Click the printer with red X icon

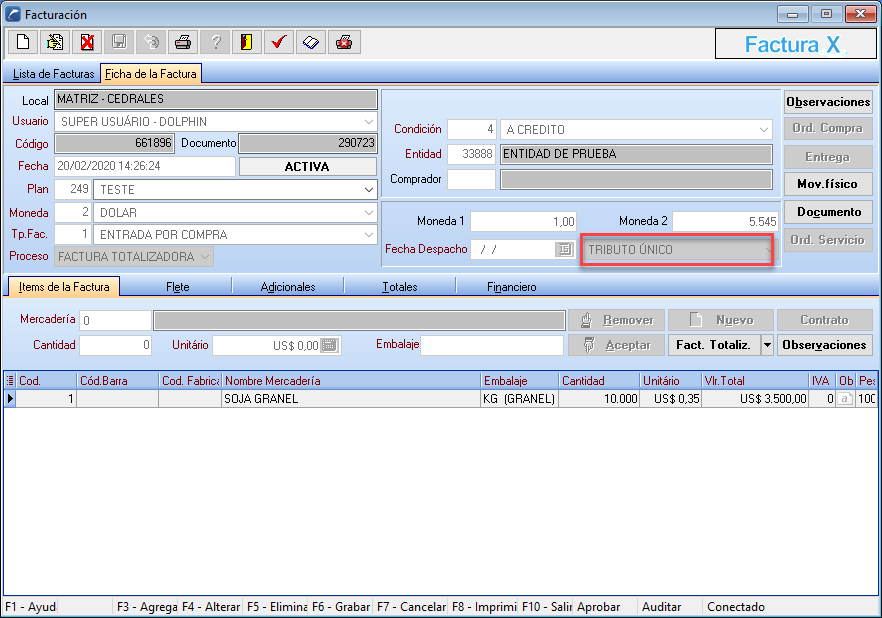[x=344, y=42]
